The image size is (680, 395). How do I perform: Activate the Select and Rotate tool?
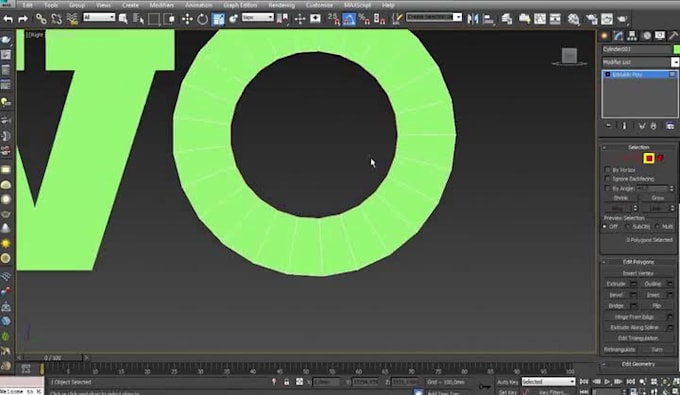(203, 19)
